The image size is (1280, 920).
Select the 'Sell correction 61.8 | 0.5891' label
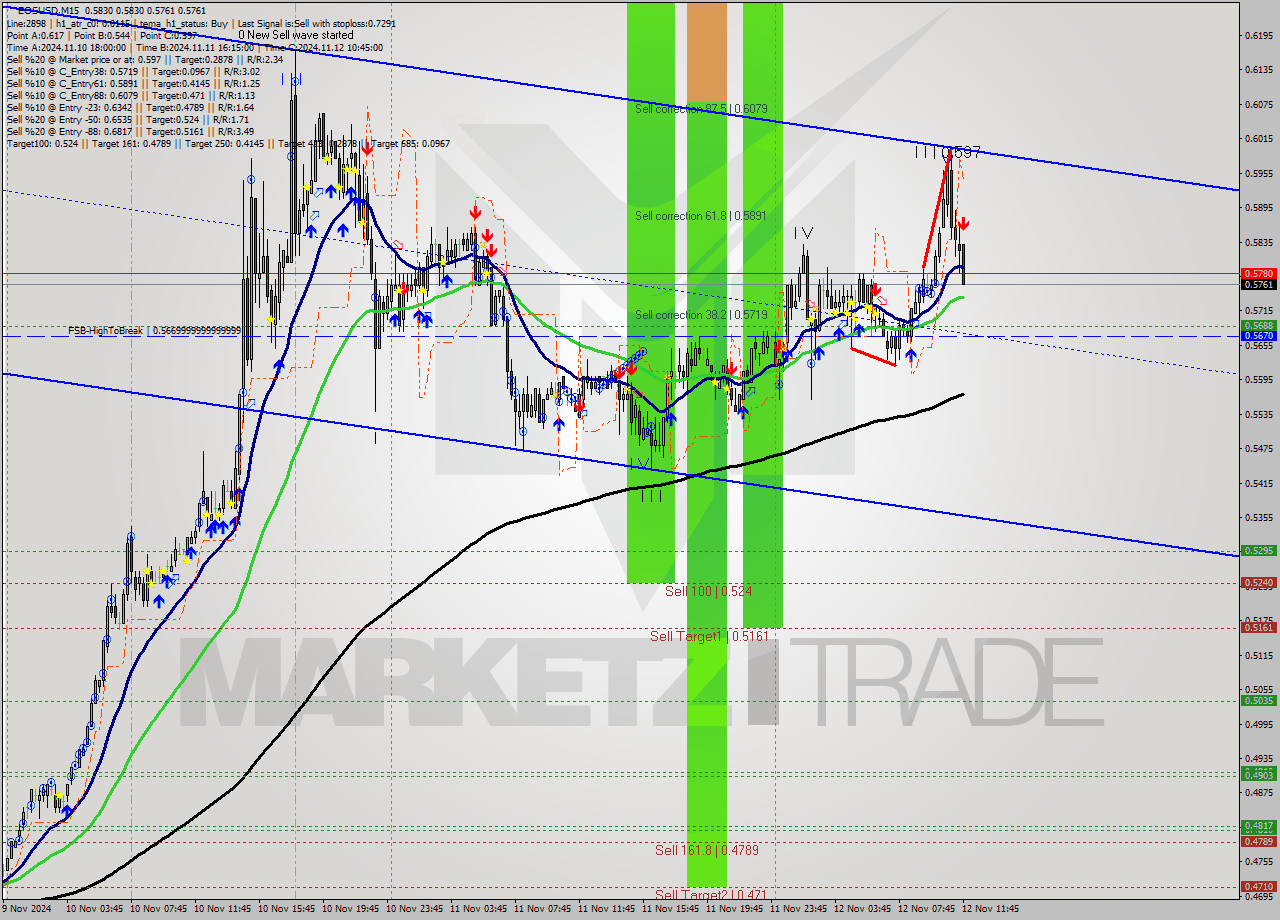pyautogui.click(x=701, y=215)
